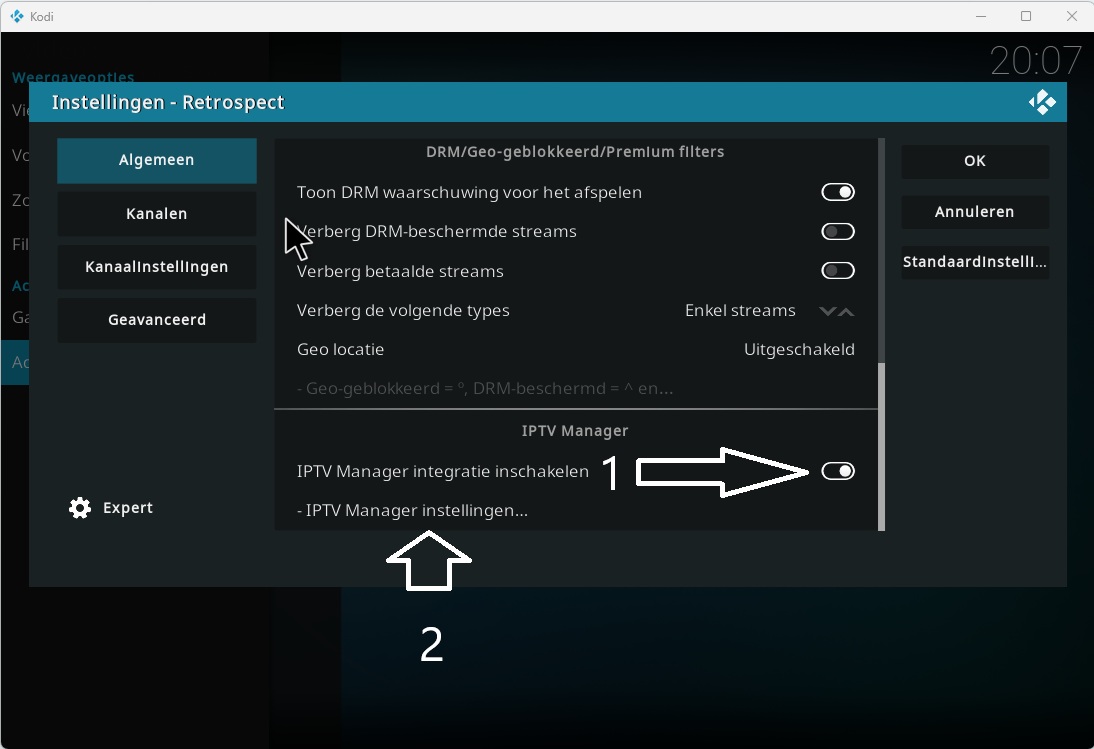Click up arrow for Verberg de volgende types
Screen dimensions: 1094x749
coord(846,311)
